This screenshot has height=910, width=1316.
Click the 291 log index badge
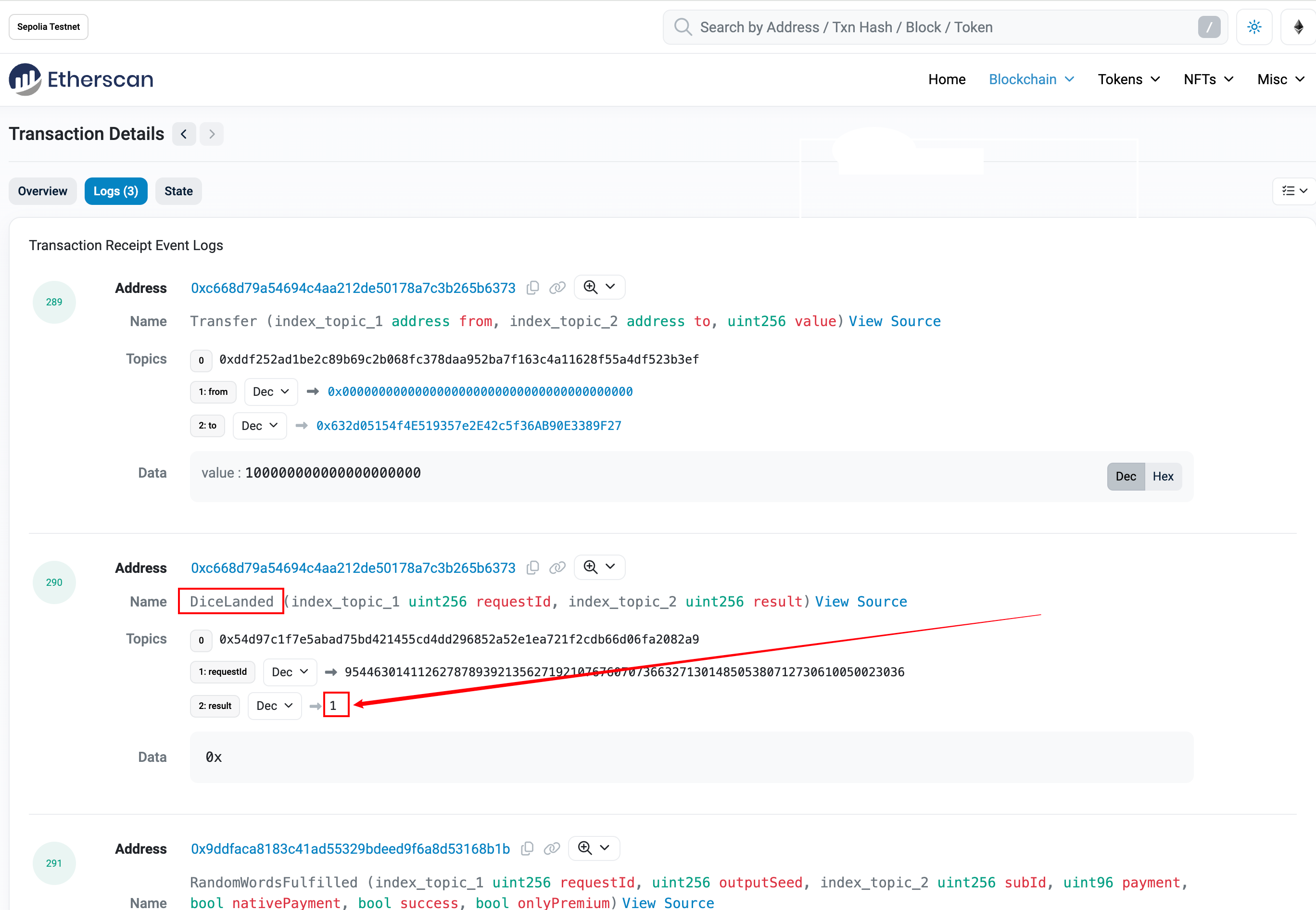click(x=54, y=863)
